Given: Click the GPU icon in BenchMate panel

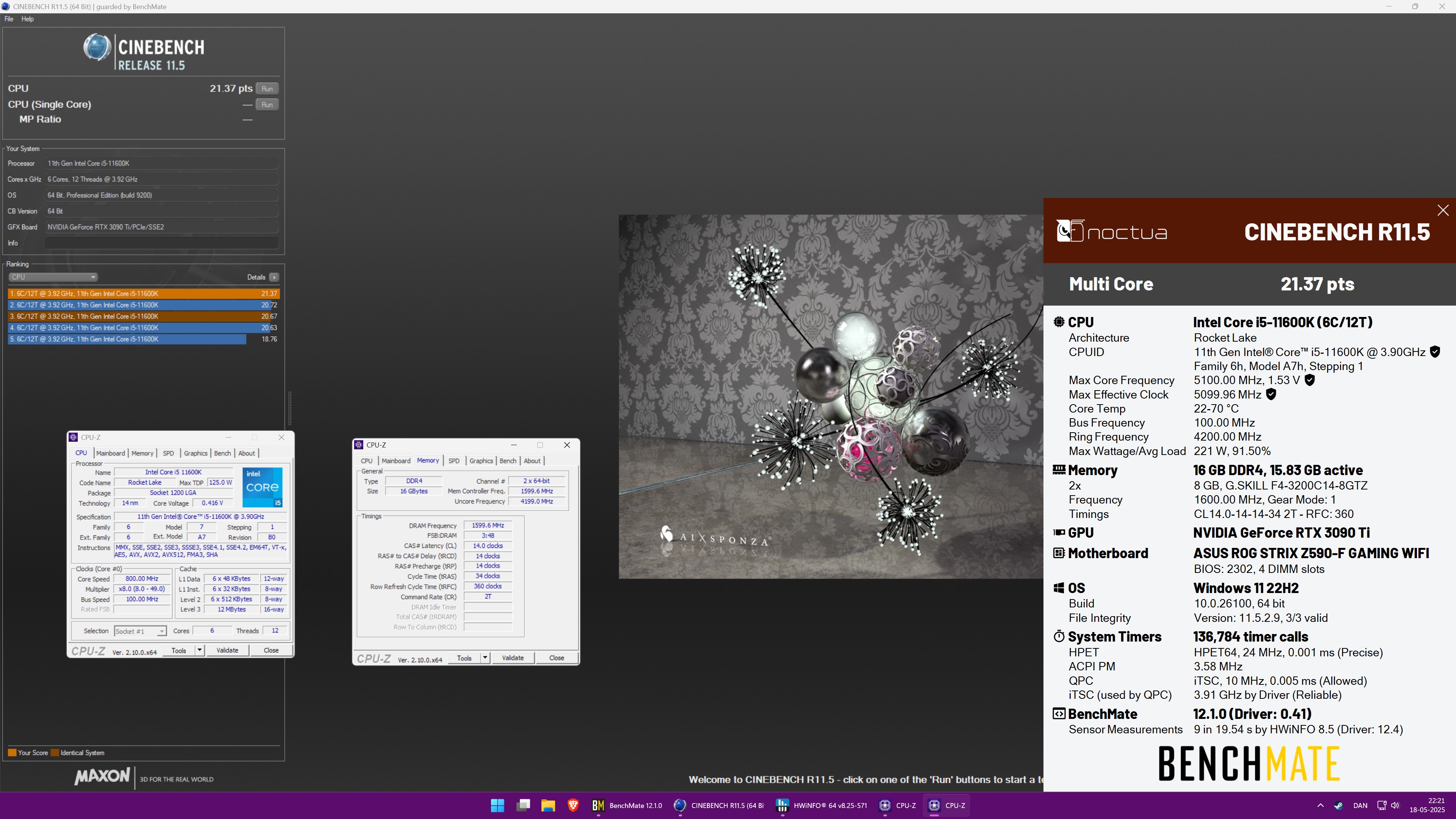Looking at the screenshot, I should pyautogui.click(x=1059, y=532).
